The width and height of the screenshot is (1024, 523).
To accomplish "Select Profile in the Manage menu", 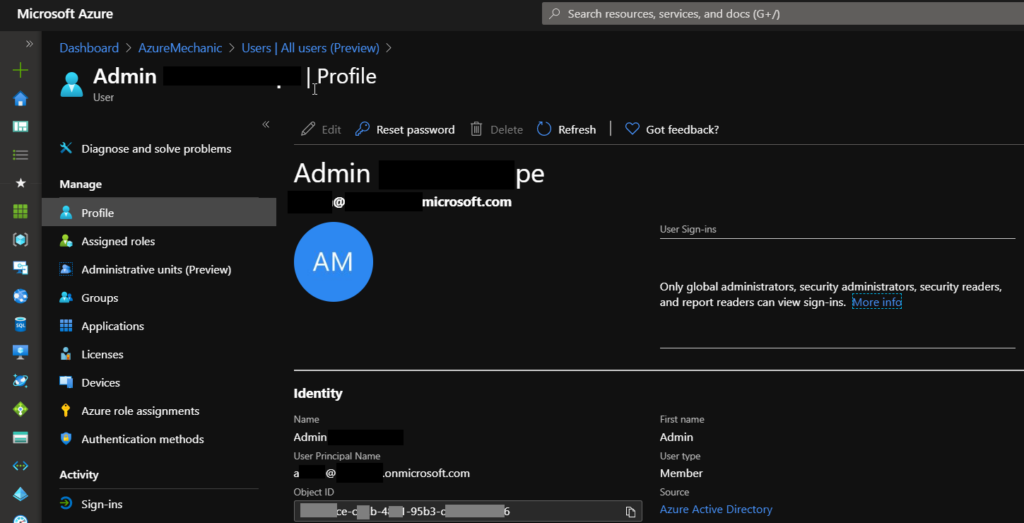I will 159,212.
